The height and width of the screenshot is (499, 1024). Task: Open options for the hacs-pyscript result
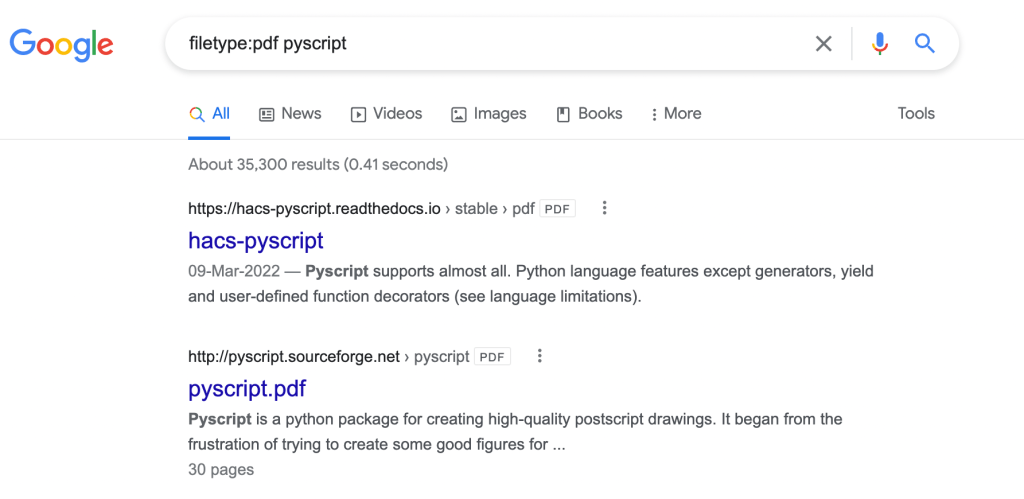(x=604, y=209)
